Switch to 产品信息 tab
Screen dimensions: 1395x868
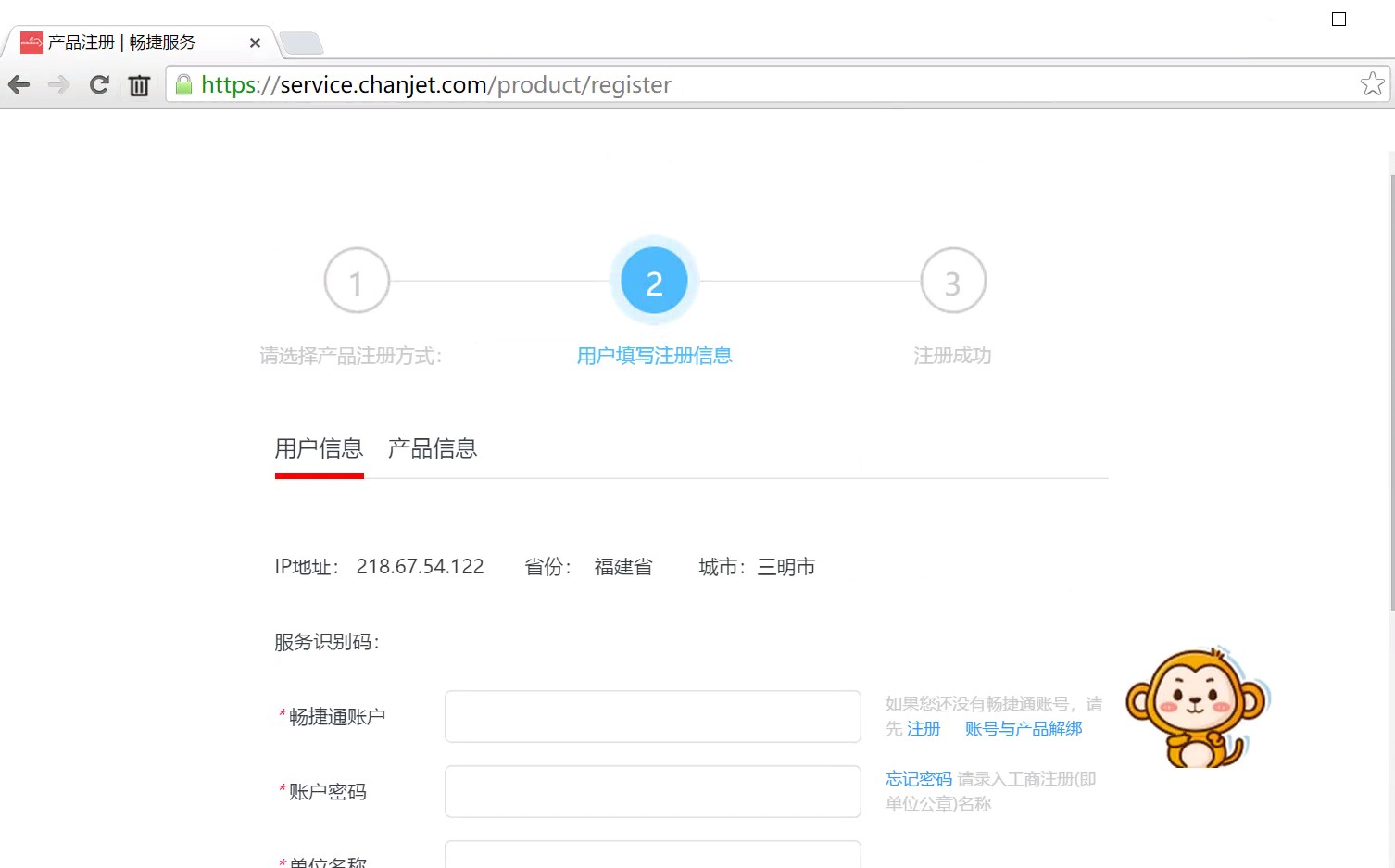(x=433, y=448)
